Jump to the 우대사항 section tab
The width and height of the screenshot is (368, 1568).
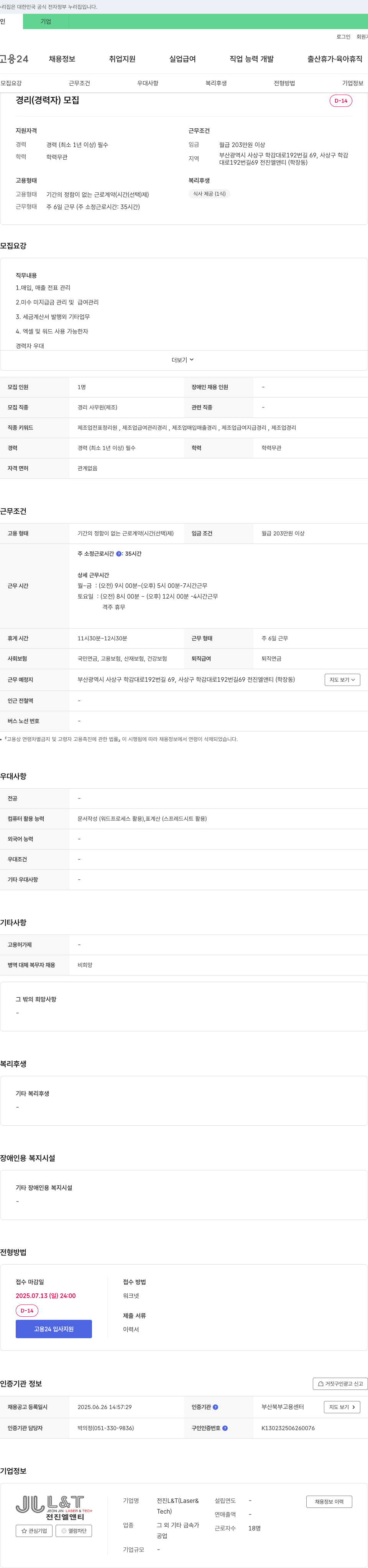point(148,83)
